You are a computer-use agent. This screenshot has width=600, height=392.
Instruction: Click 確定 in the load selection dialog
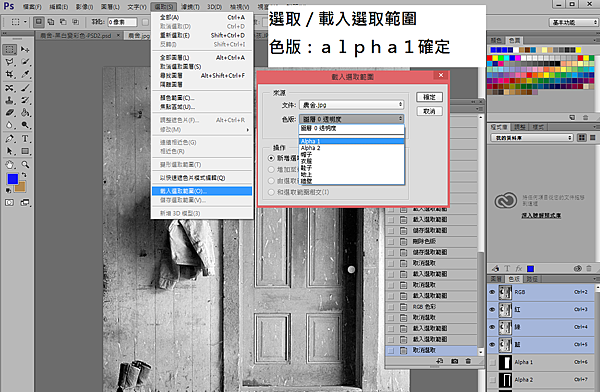429,97
